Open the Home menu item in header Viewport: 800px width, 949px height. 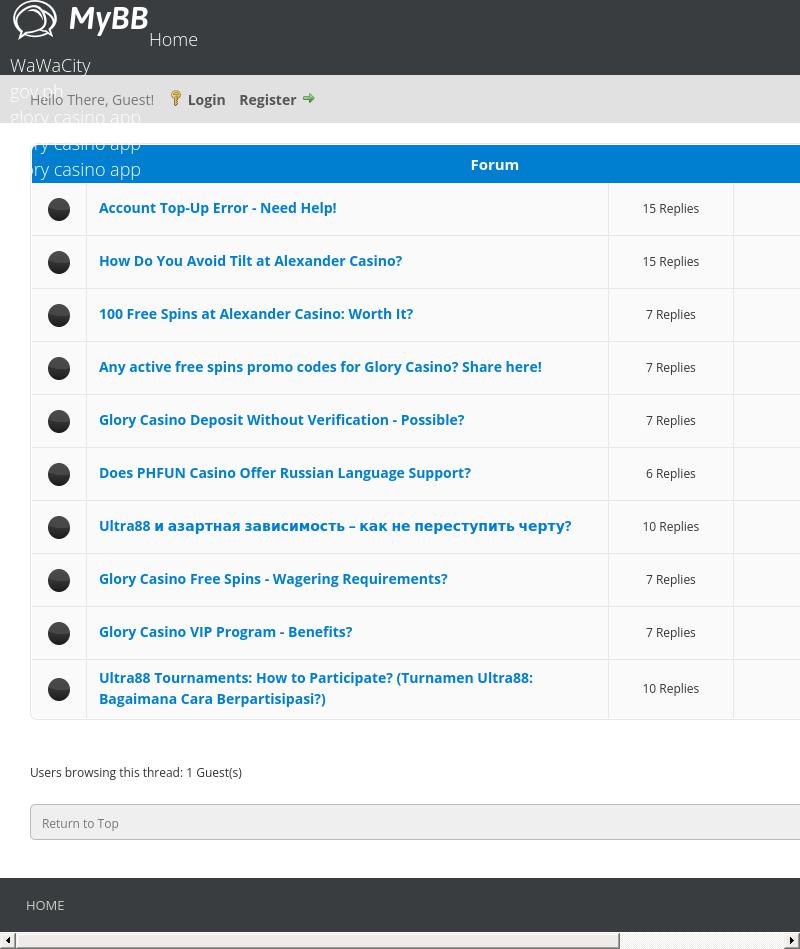click(x=173, y=39)
